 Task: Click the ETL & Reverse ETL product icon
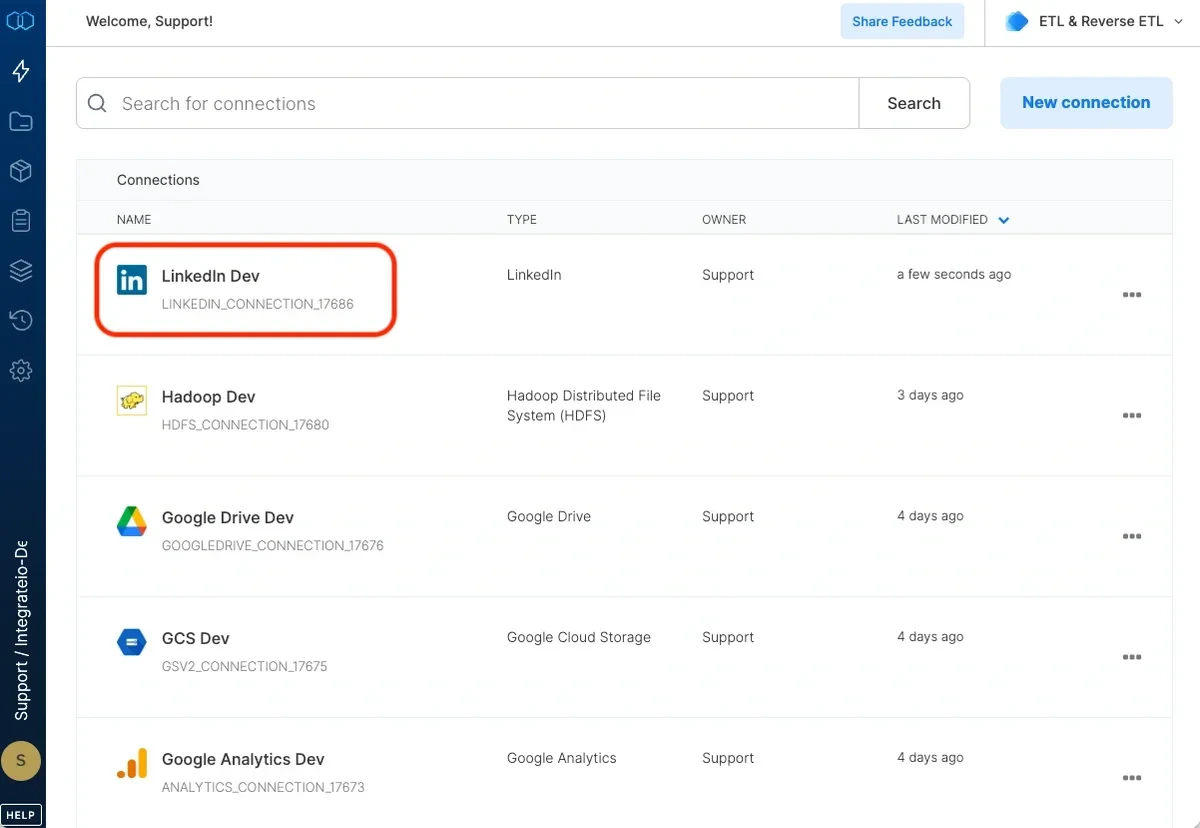click(x=1017, y=21)
